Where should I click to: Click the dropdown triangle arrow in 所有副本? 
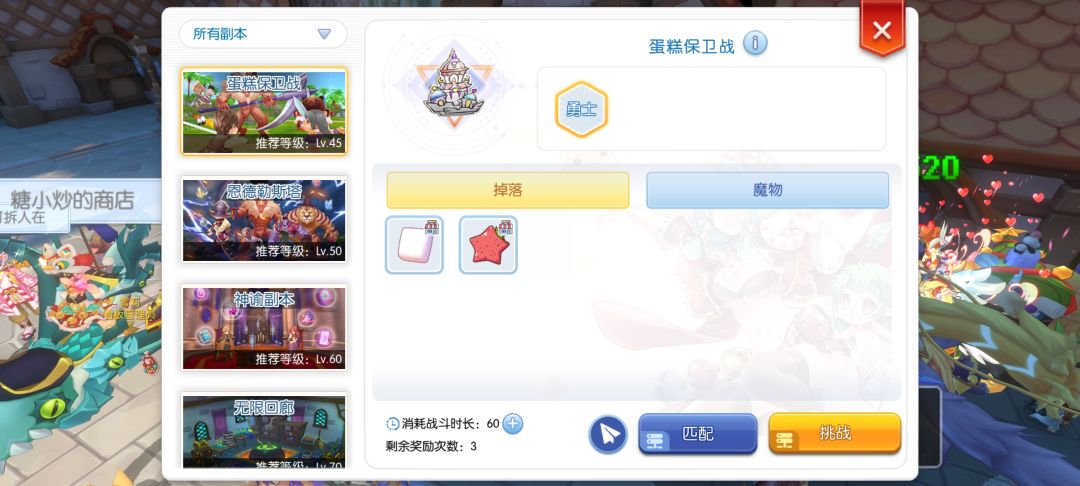(324, 34)
